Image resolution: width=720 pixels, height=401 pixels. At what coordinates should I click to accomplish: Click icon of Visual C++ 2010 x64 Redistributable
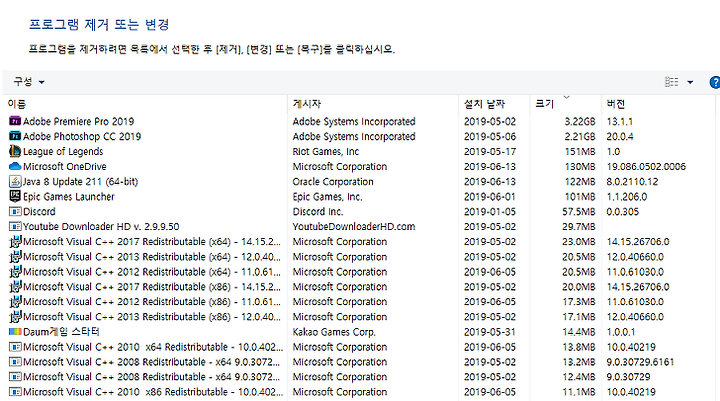[15, 347]
